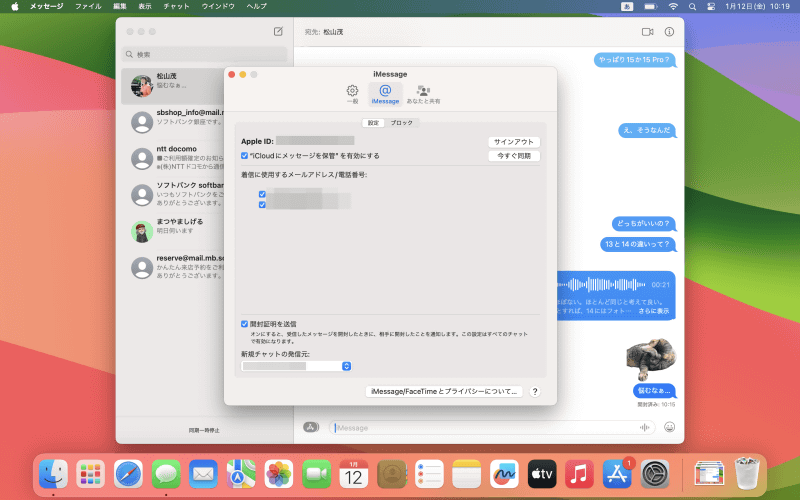Image resolution: width=800 pixels, height=500 pixels.
Task: Toggle the second receiving address checkbox
Action: pyautogui.click(x=262, y=205)
